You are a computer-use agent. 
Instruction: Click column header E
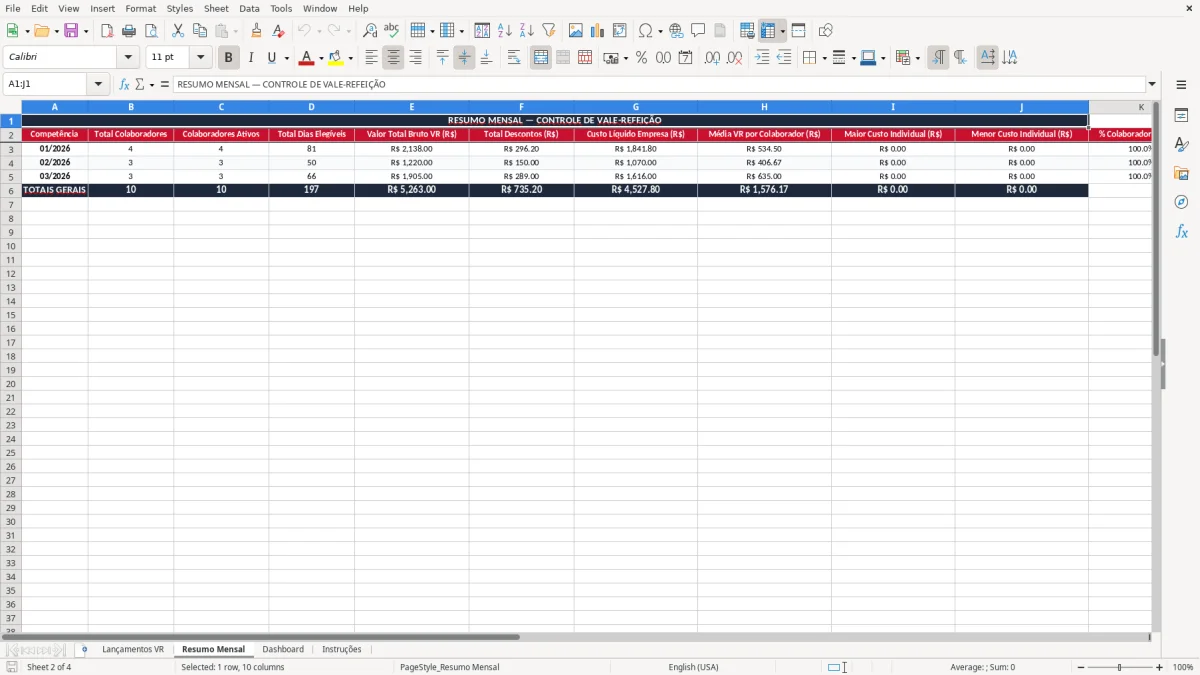tap(411, 107)
